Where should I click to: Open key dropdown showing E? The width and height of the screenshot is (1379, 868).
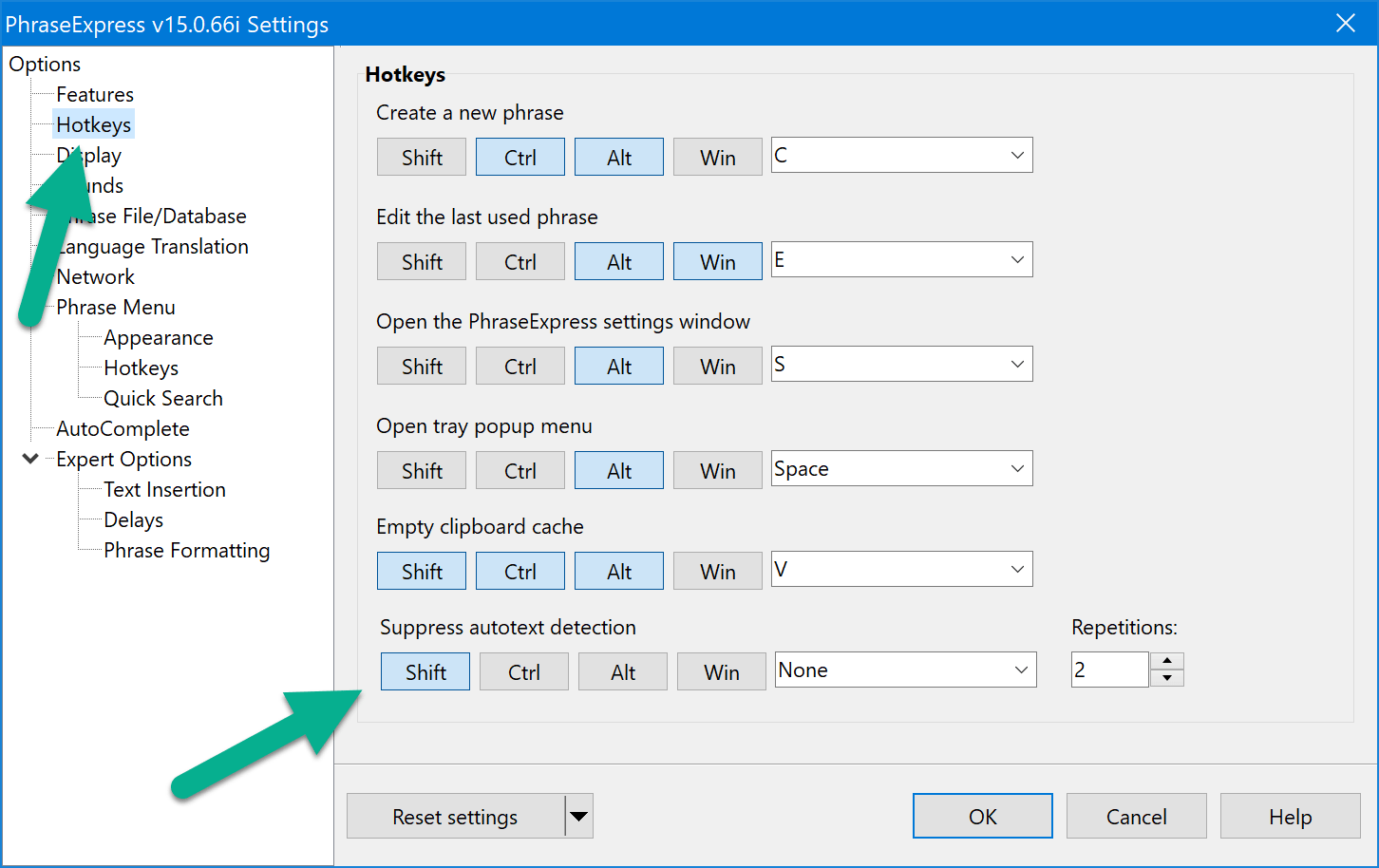[x=901, y=260]
